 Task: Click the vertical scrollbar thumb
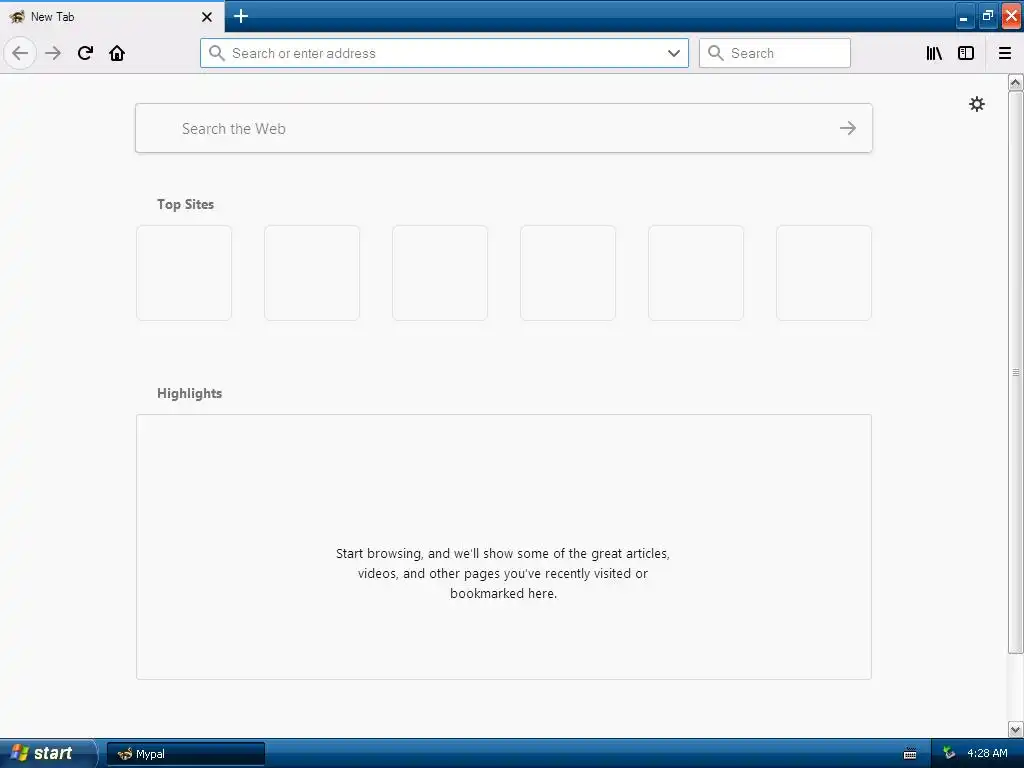(1016, 372)
